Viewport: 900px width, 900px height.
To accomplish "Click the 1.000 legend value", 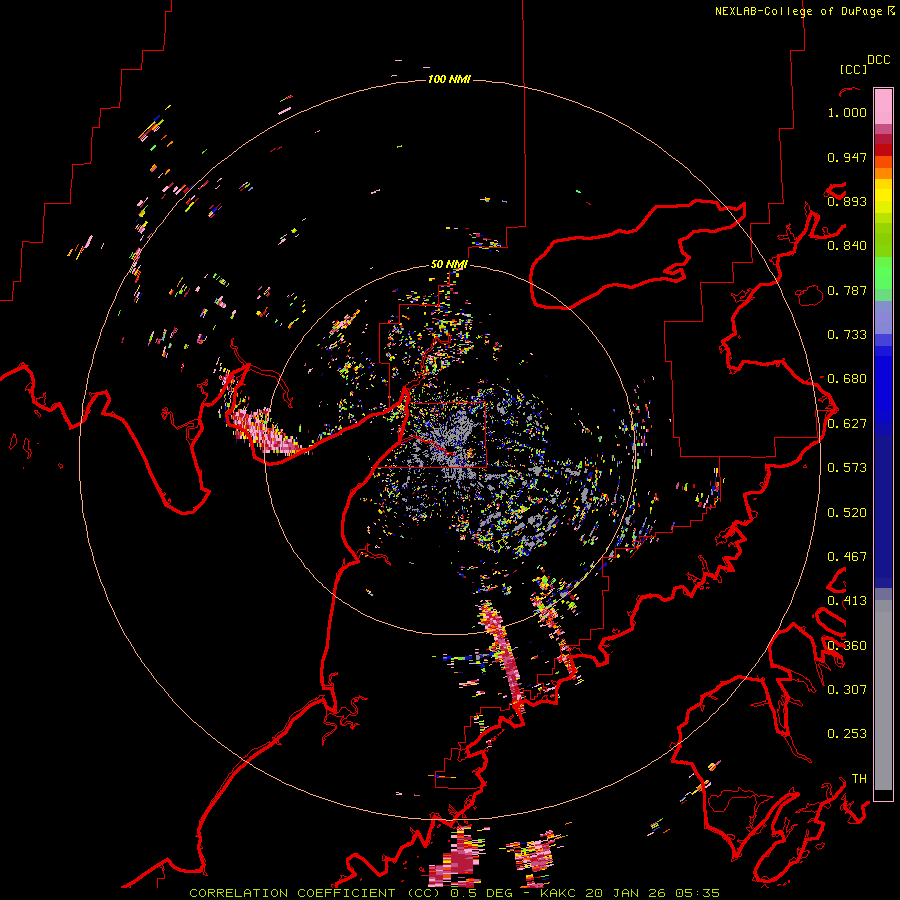I will pyautogui.click(x=847, y=112).
